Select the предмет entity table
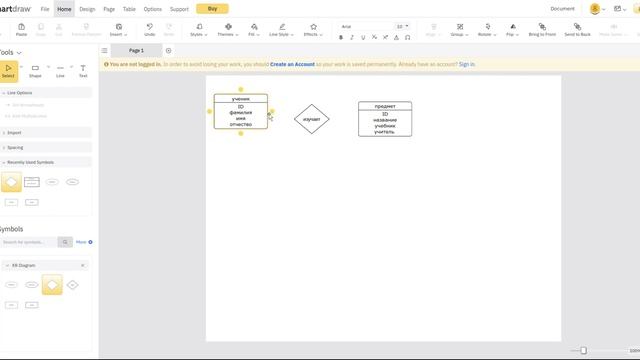 click(385, 119)
